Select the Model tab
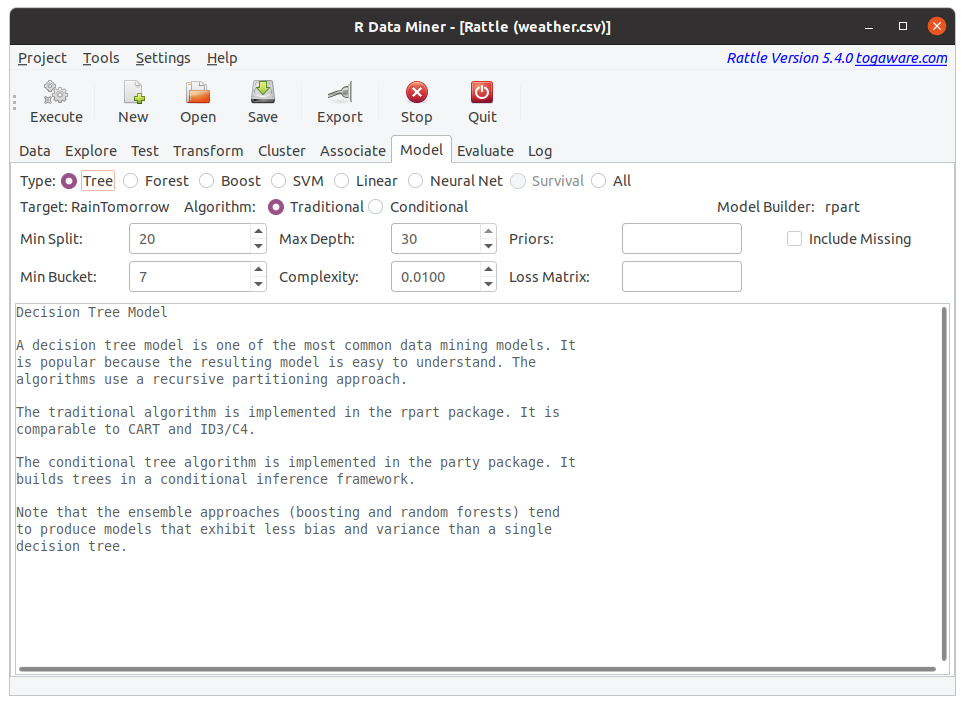 422,149
